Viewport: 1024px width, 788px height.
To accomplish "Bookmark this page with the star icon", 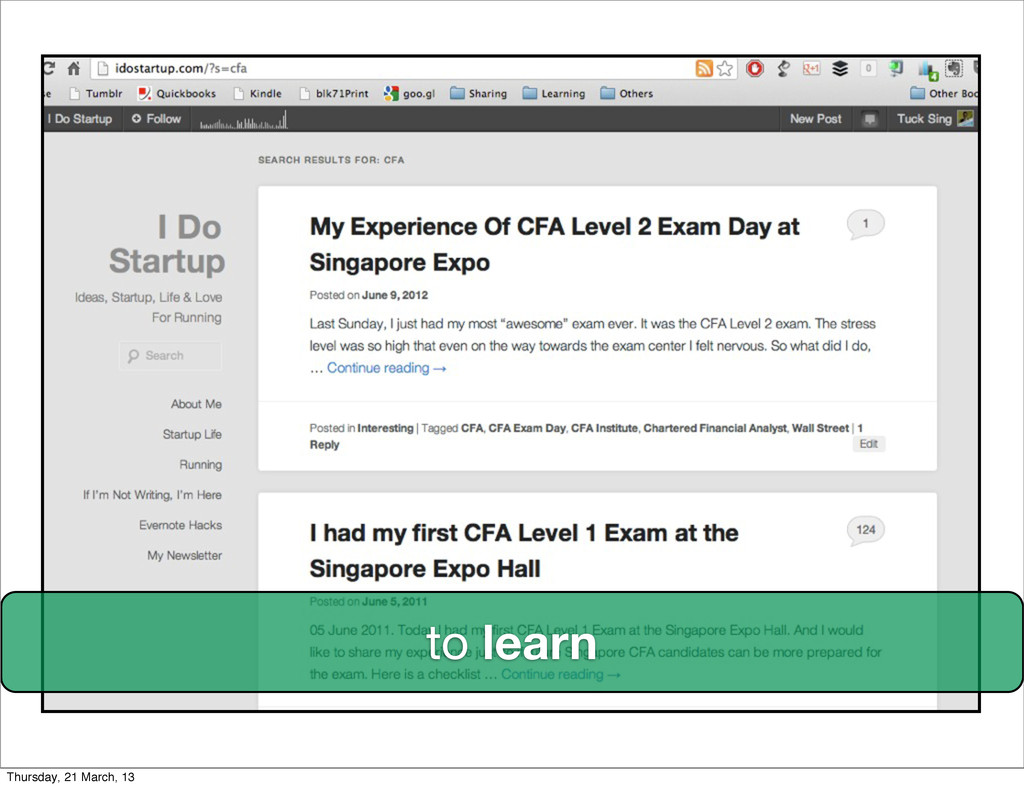I will (x=724, y=68).
